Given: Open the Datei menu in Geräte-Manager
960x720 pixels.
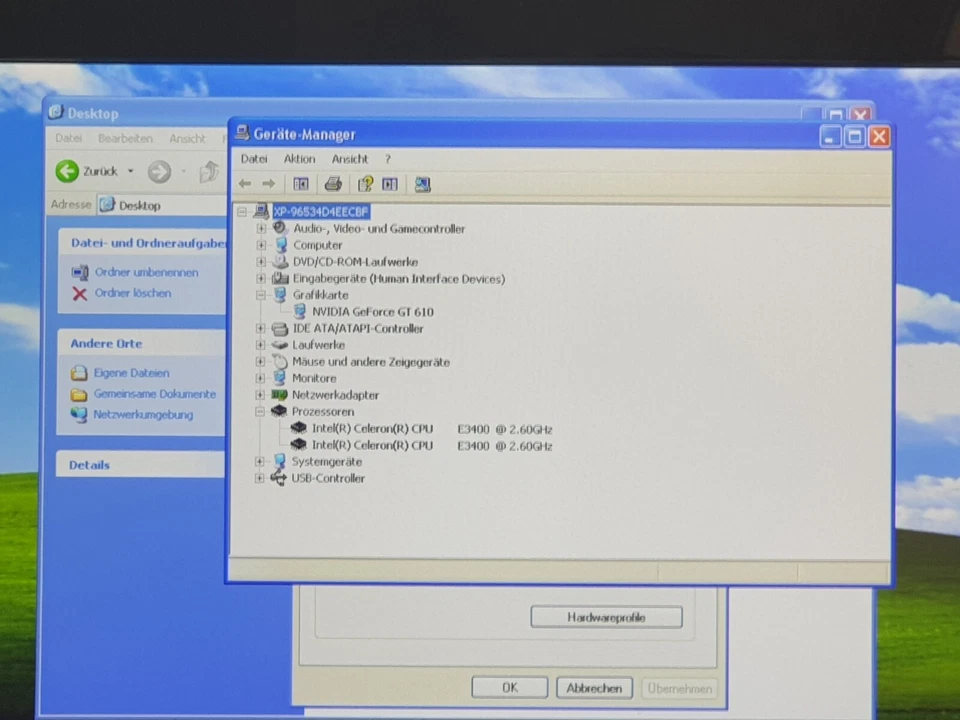Looking at the screenshot, I should [x=254, y=159].
